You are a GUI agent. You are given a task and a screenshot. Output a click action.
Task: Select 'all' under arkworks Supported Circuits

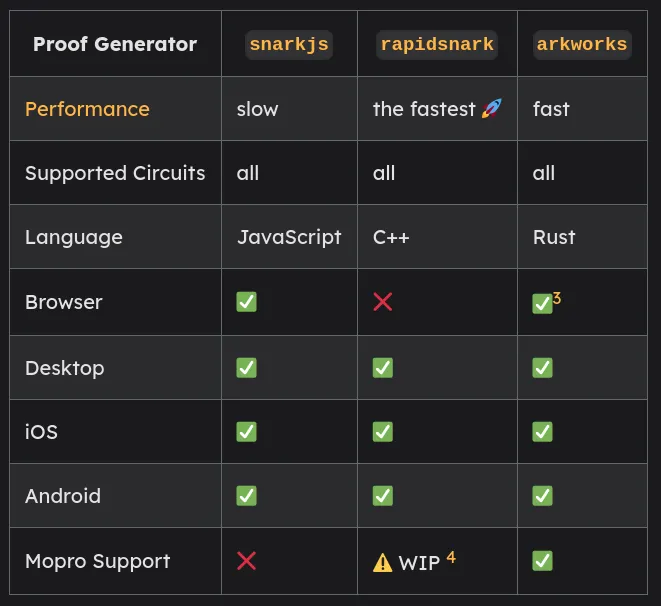(x=544, y=173)
